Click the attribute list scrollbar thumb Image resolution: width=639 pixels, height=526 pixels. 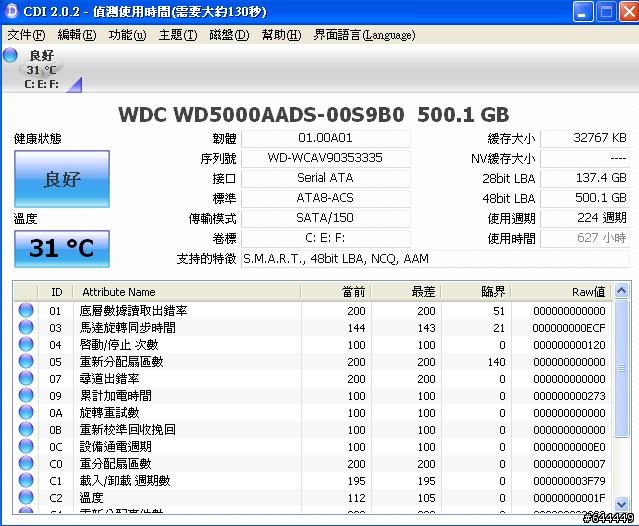621,368
